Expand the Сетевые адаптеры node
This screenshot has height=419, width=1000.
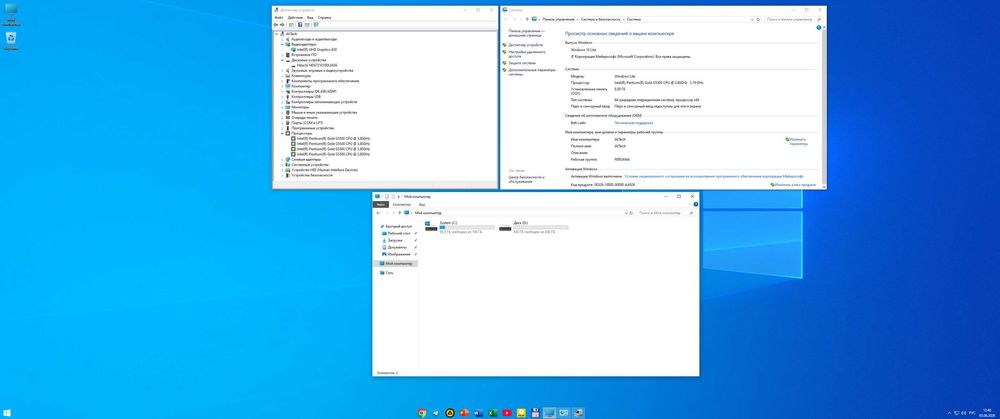pos(282,159)
